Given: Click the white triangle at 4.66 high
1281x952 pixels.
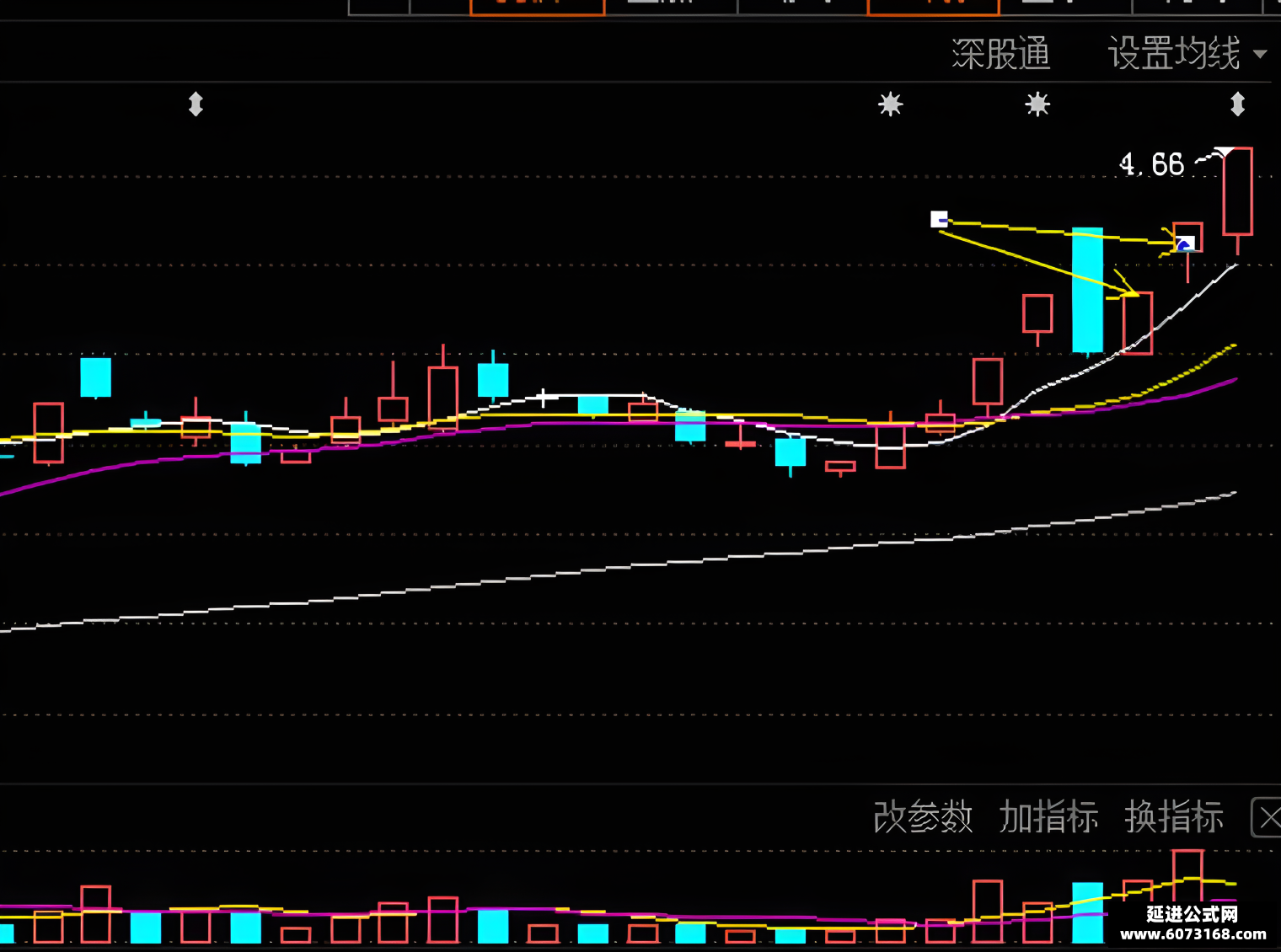Looking at the screenshot, I should [1224, 152].
